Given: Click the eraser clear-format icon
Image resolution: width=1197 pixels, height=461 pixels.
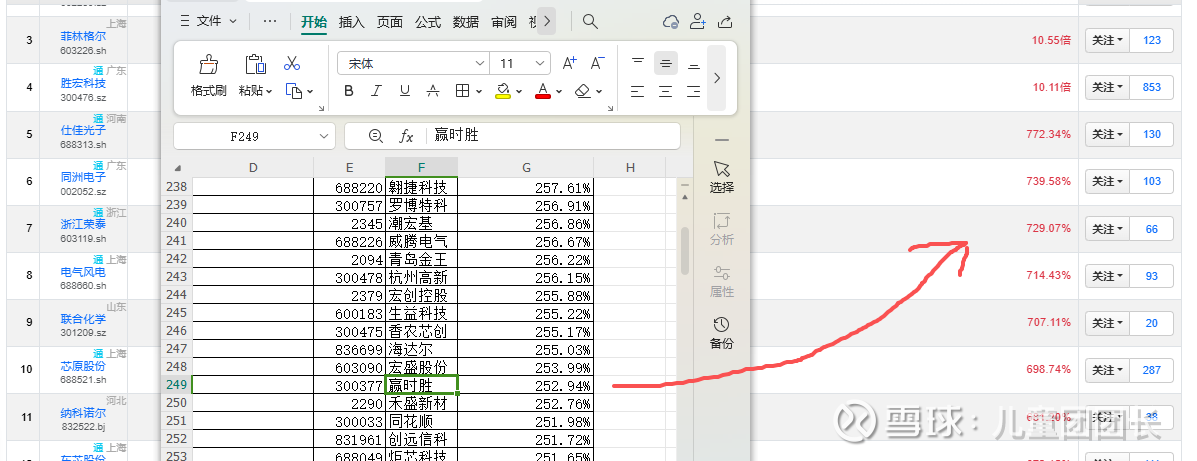Looking at the screenshot, I should coord(583,91).
